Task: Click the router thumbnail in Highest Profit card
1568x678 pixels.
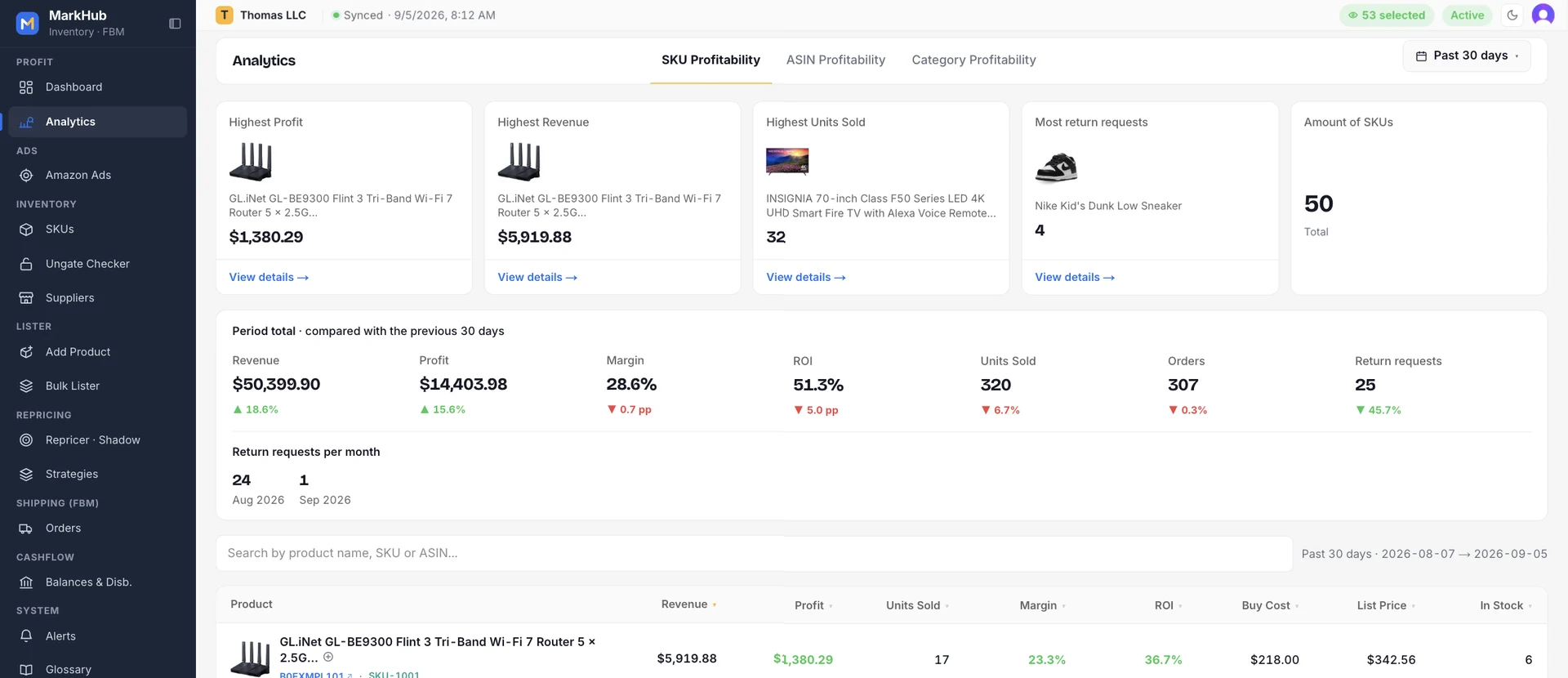Action: click(251, 162)
